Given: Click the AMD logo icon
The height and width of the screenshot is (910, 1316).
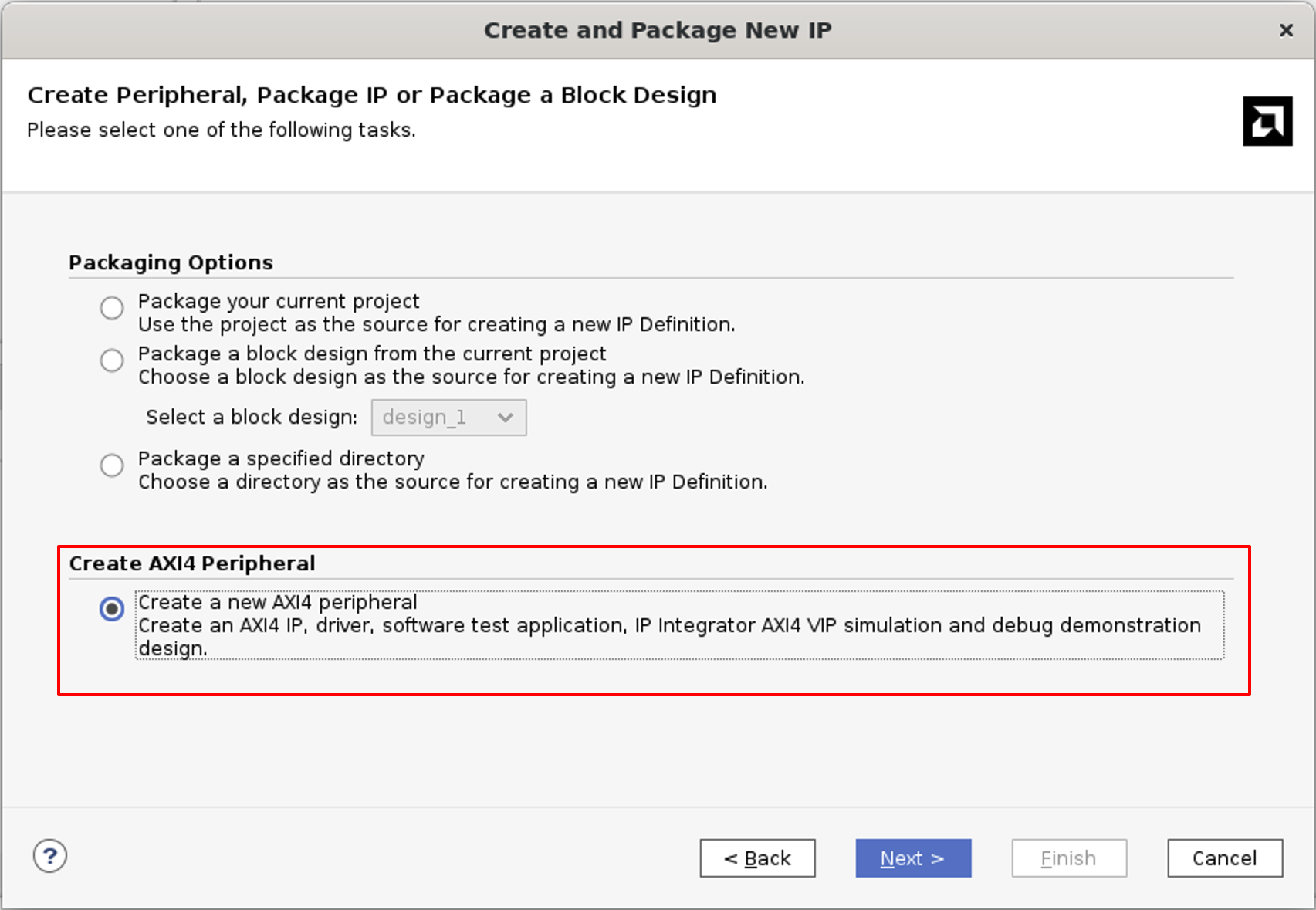Looking at the screenshot, I should 1267,122.
